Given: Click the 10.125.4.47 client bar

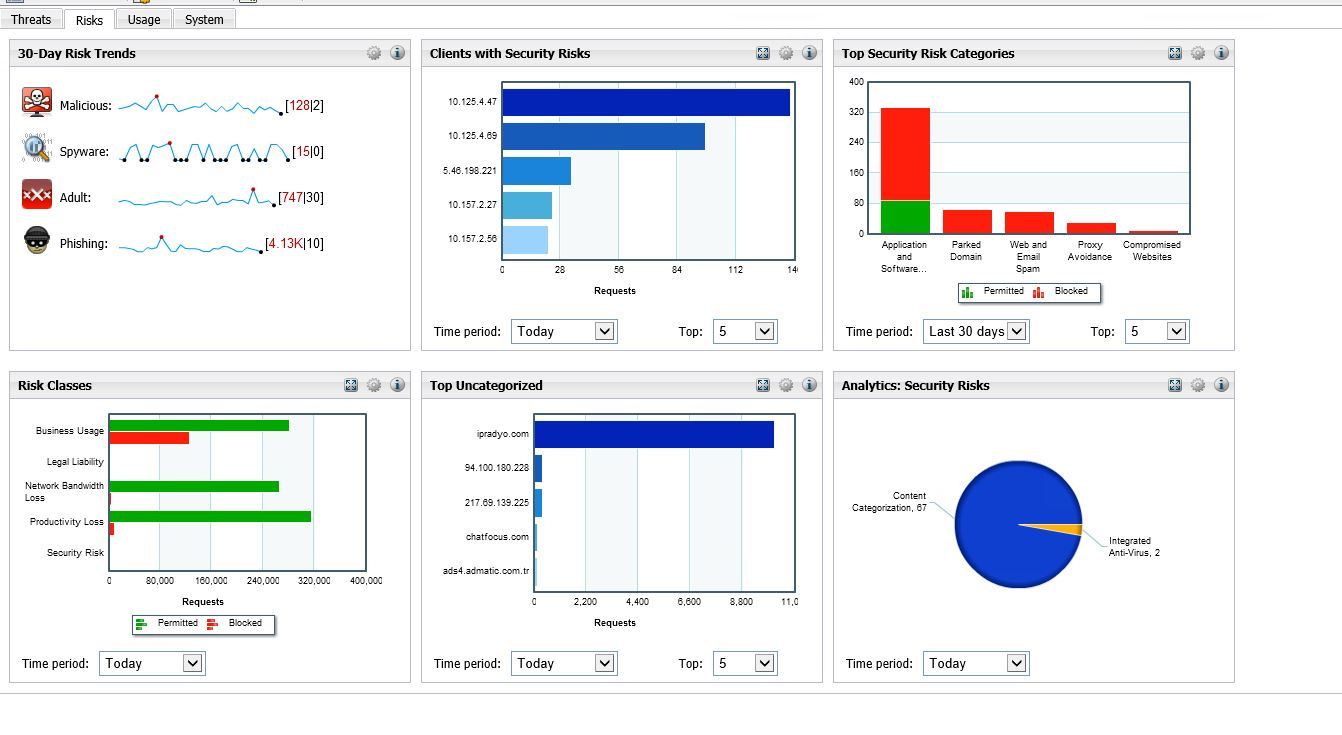Looking at the screenshot, I should (646, 102).
